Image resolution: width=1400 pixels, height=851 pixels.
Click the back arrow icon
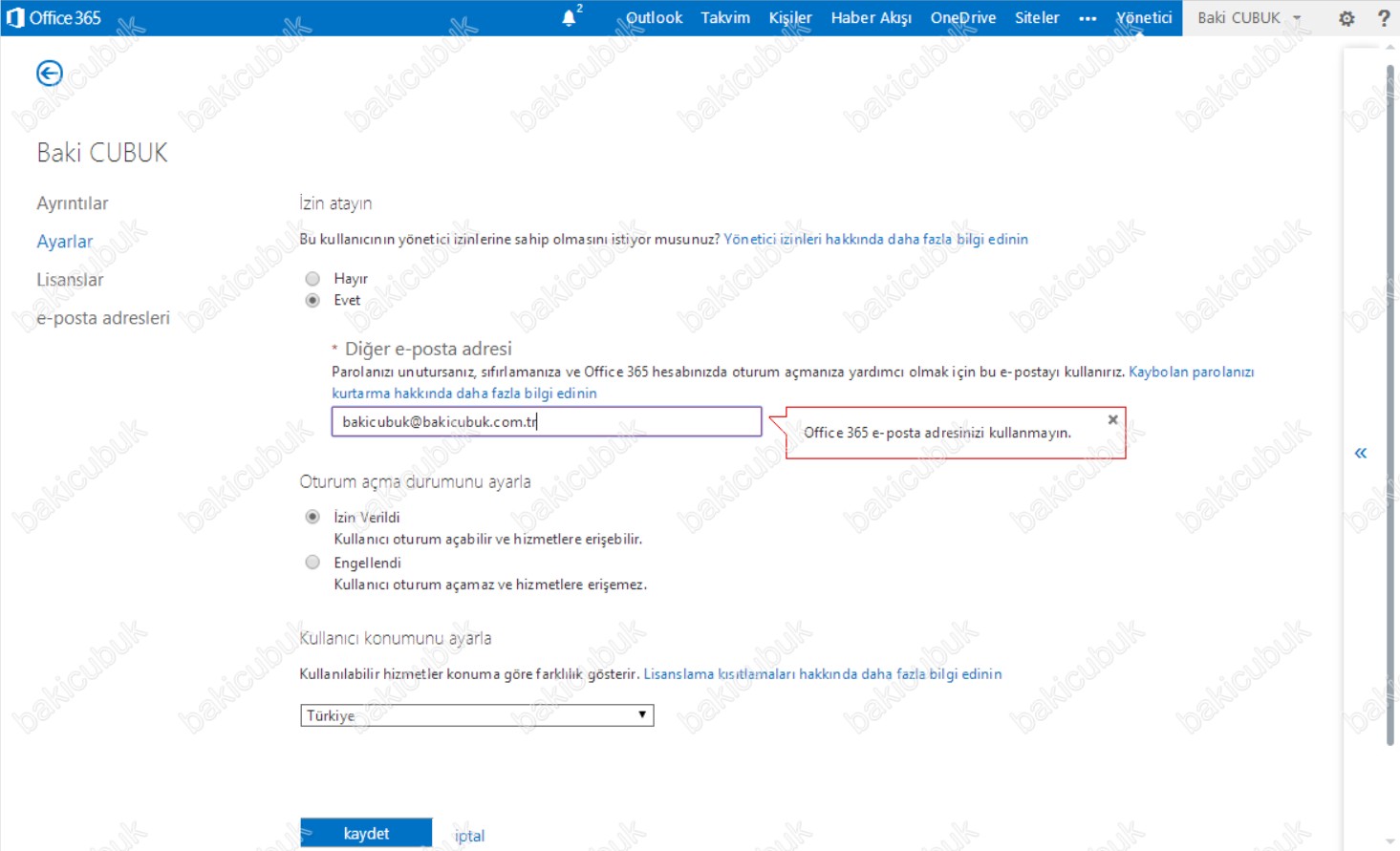pos(50,74)
